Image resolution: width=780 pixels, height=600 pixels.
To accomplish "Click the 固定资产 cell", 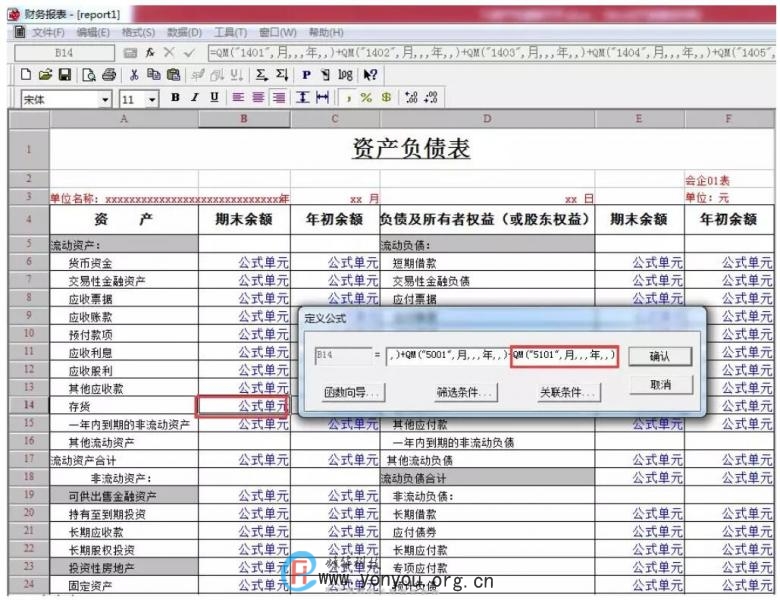I will 123,586.
